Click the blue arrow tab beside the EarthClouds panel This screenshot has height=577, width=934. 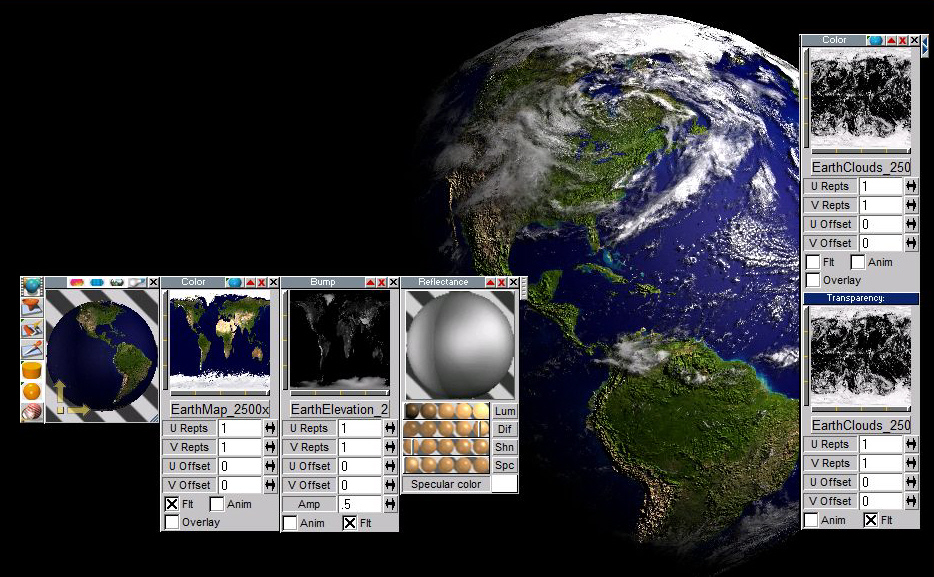[924, 45]
